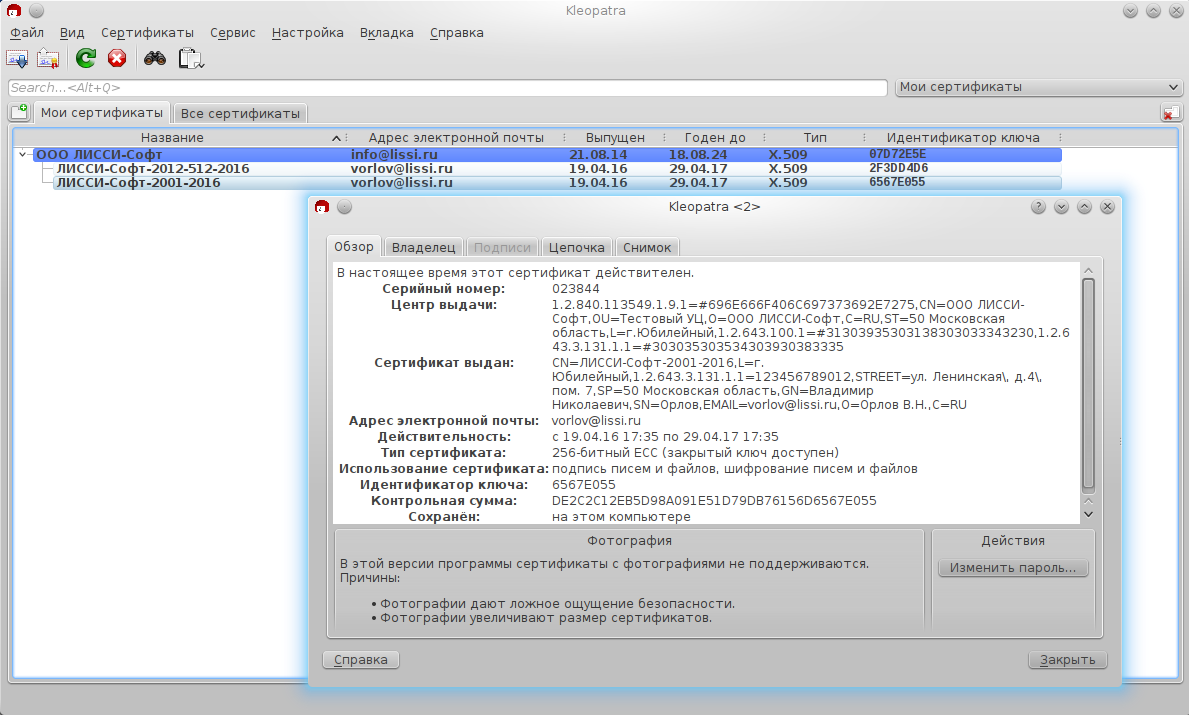The width and height of the screenshot is (1189, 715).
Task: Click the close tab icon at right
Action: 1170,113
